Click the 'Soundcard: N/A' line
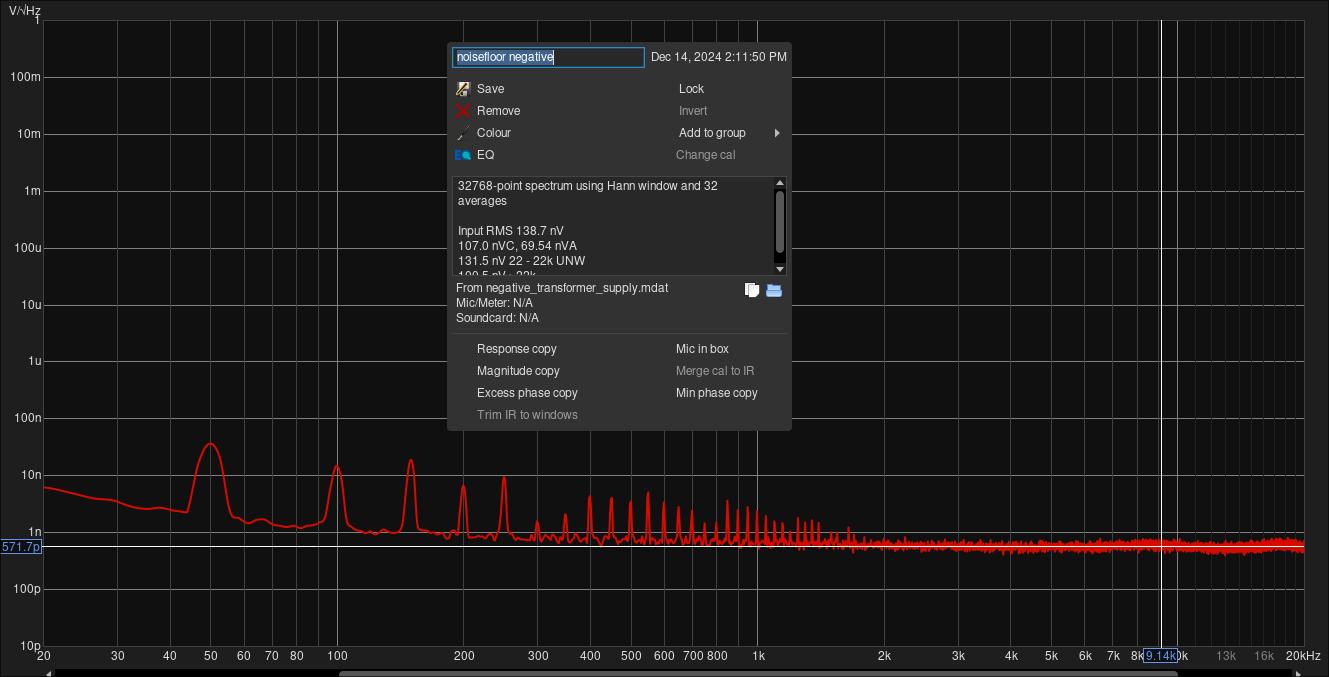This screenshot has height=677, width=1329. click(497, 318)
